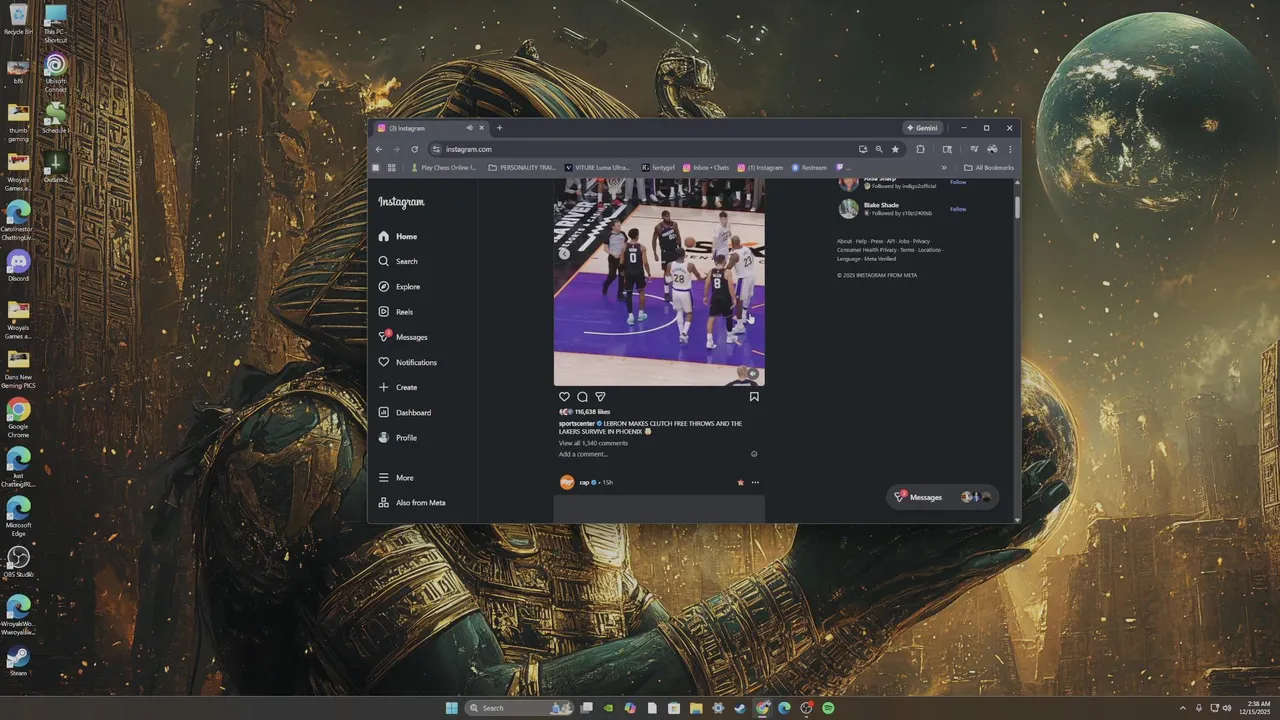Click Meta Verified footer link
The image size is (1280, 720).
880,259
